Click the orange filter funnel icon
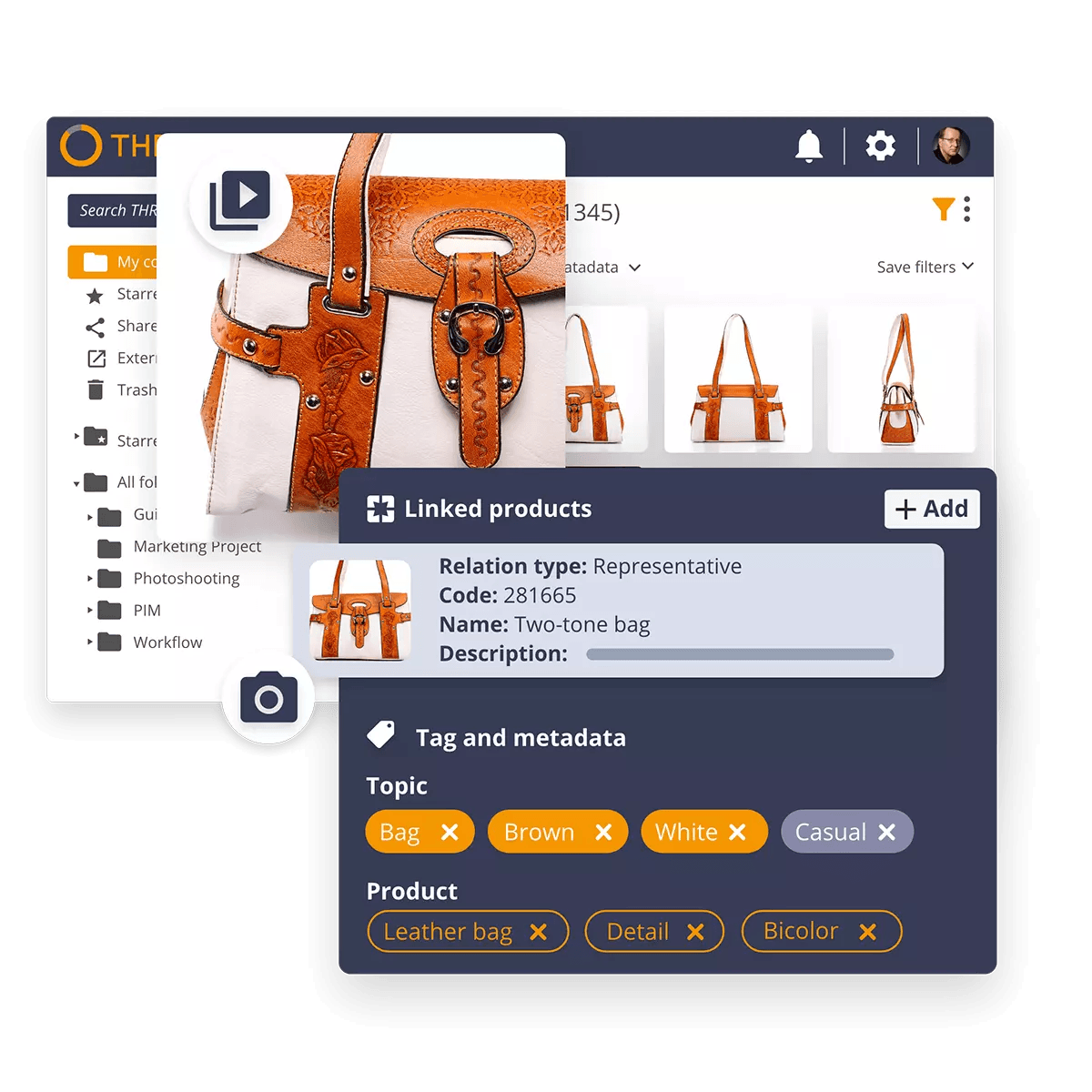This screenshot has height=1092, width=1092. click(943, 209)
